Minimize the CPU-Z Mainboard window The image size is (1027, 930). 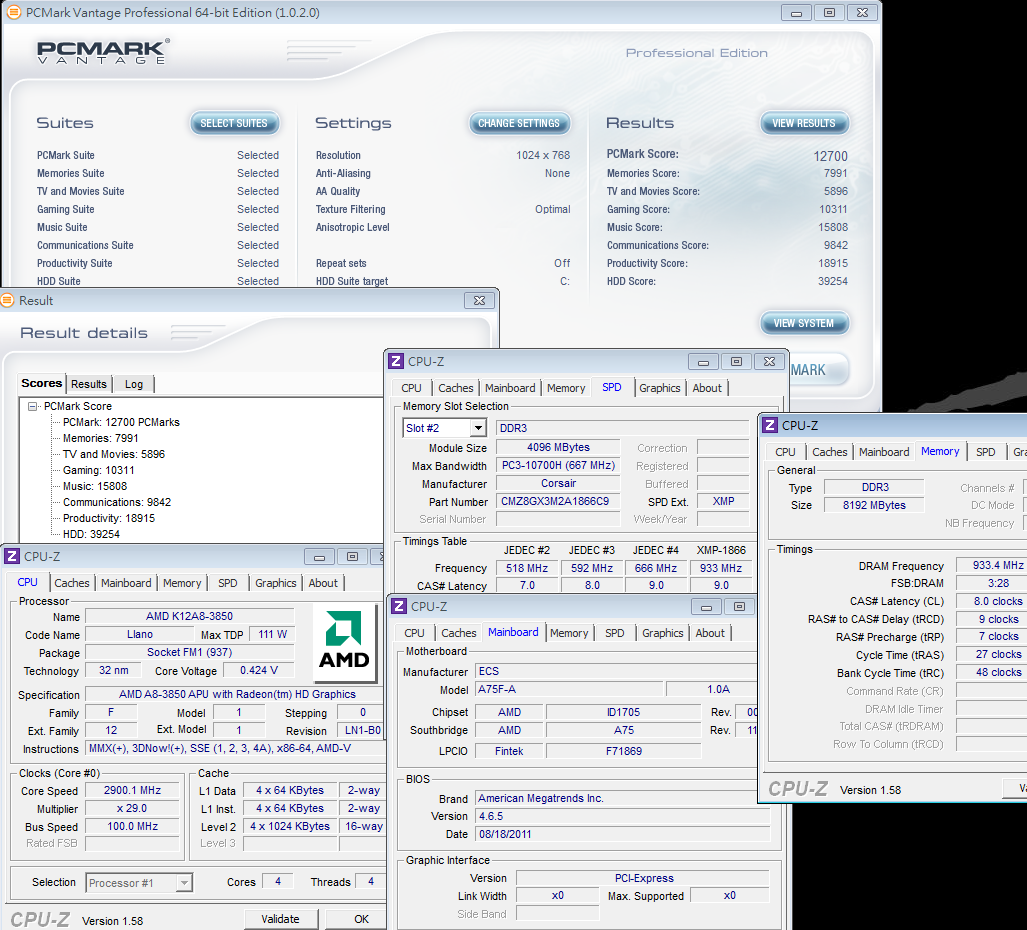[x=706, y=607]
